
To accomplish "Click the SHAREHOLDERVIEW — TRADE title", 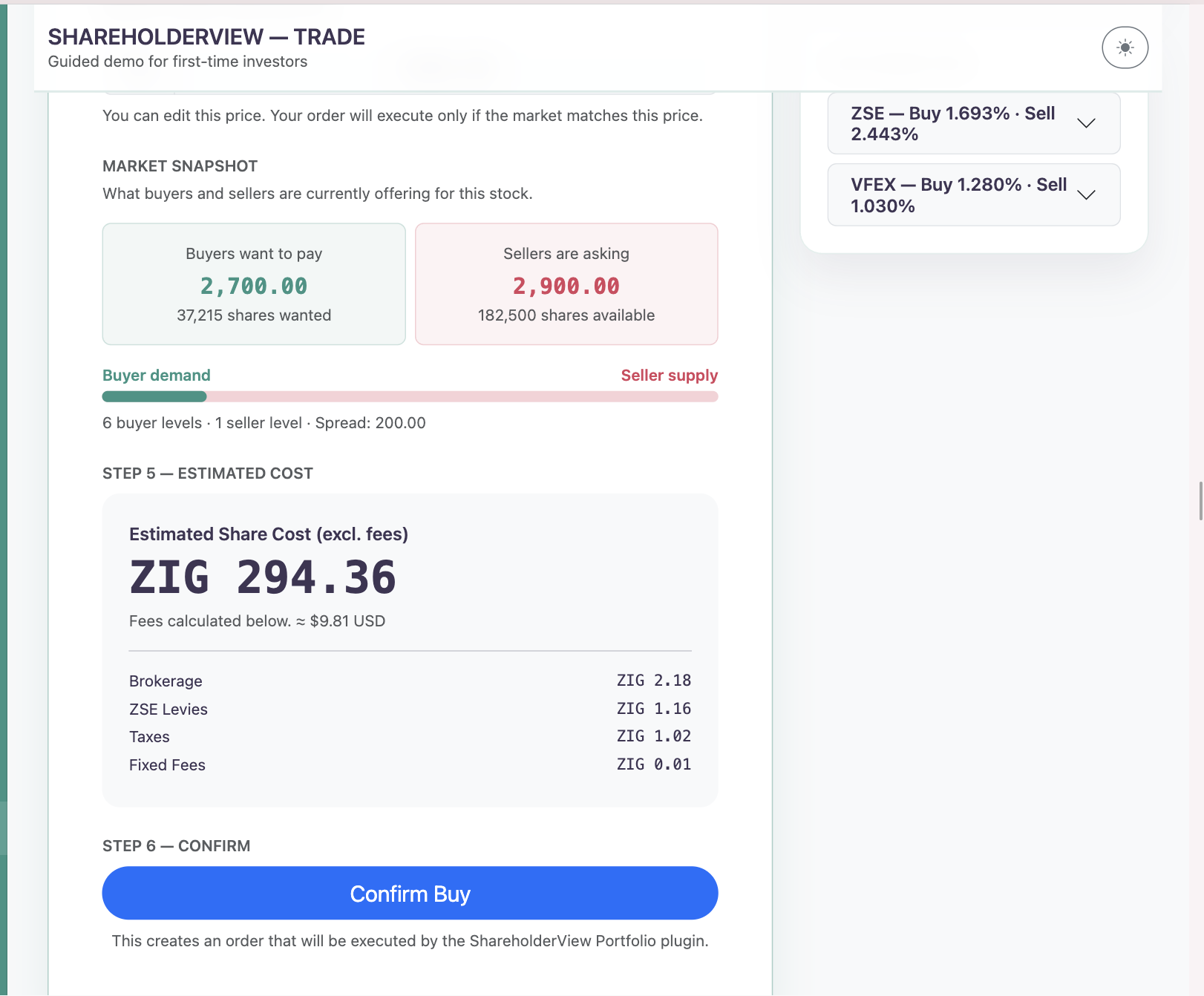I will (206, 36).
